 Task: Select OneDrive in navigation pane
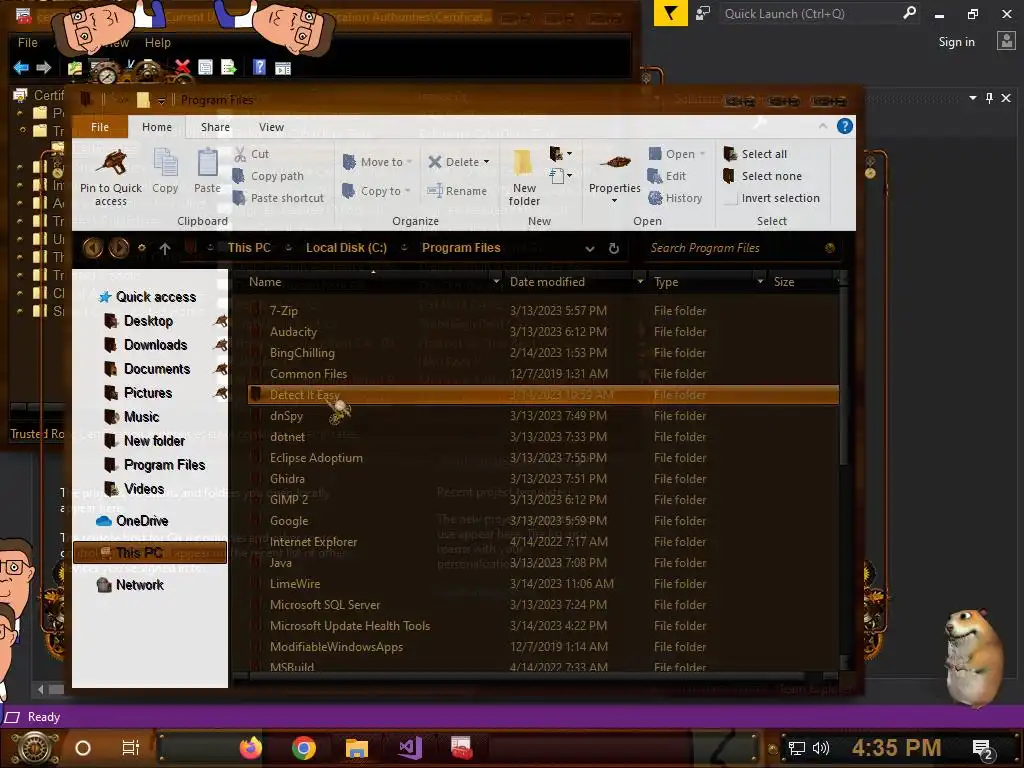click(x=133, y=521)
